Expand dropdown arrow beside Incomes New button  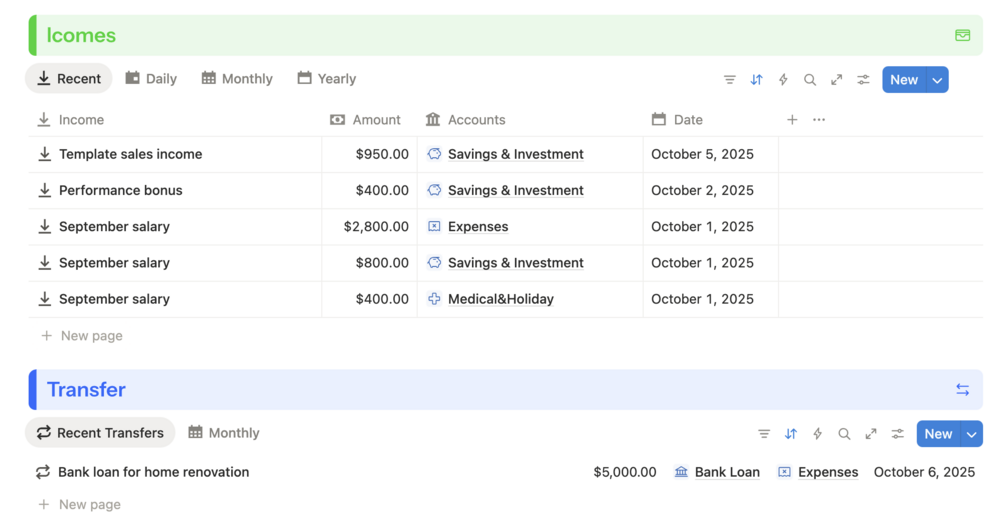coord(937,80)
